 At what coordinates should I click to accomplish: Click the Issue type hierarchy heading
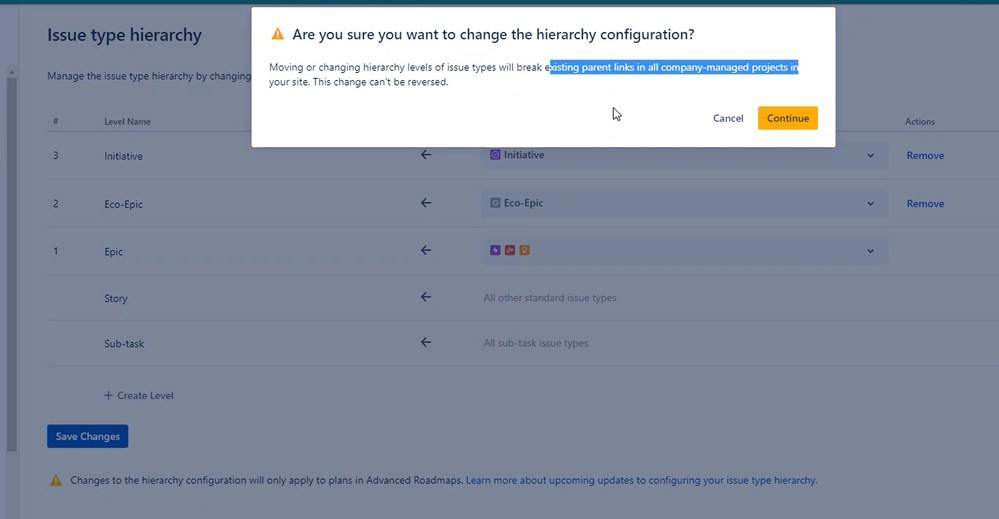[124, 35]
